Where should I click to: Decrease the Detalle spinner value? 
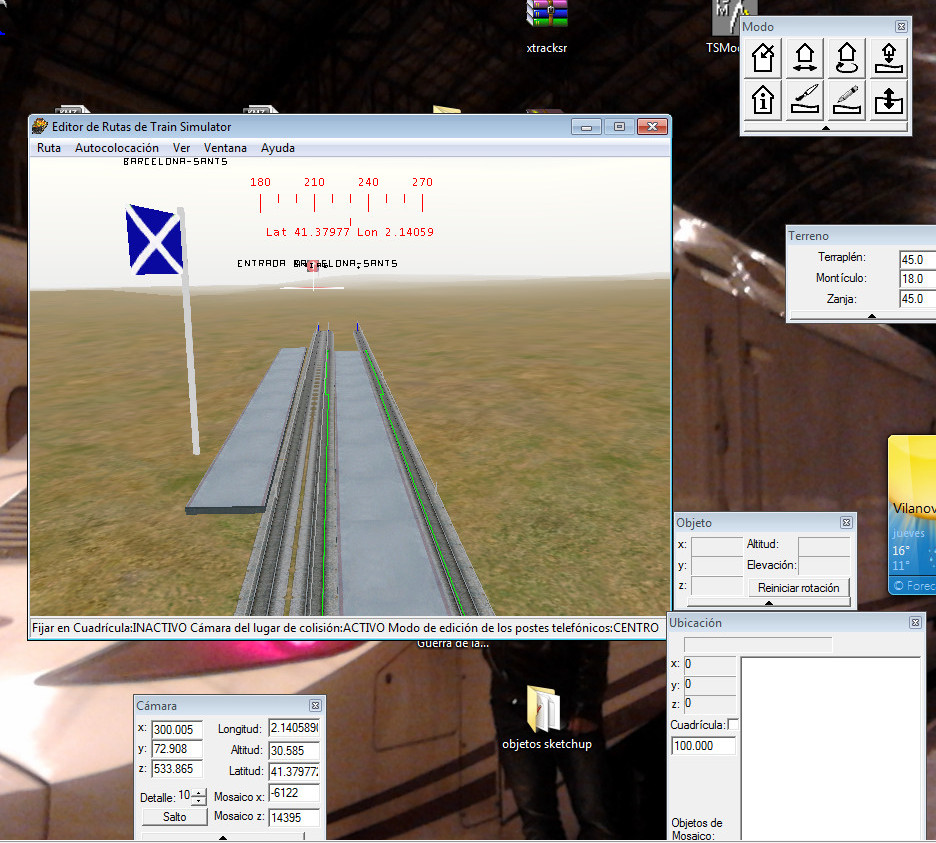(x=200, y=801)
